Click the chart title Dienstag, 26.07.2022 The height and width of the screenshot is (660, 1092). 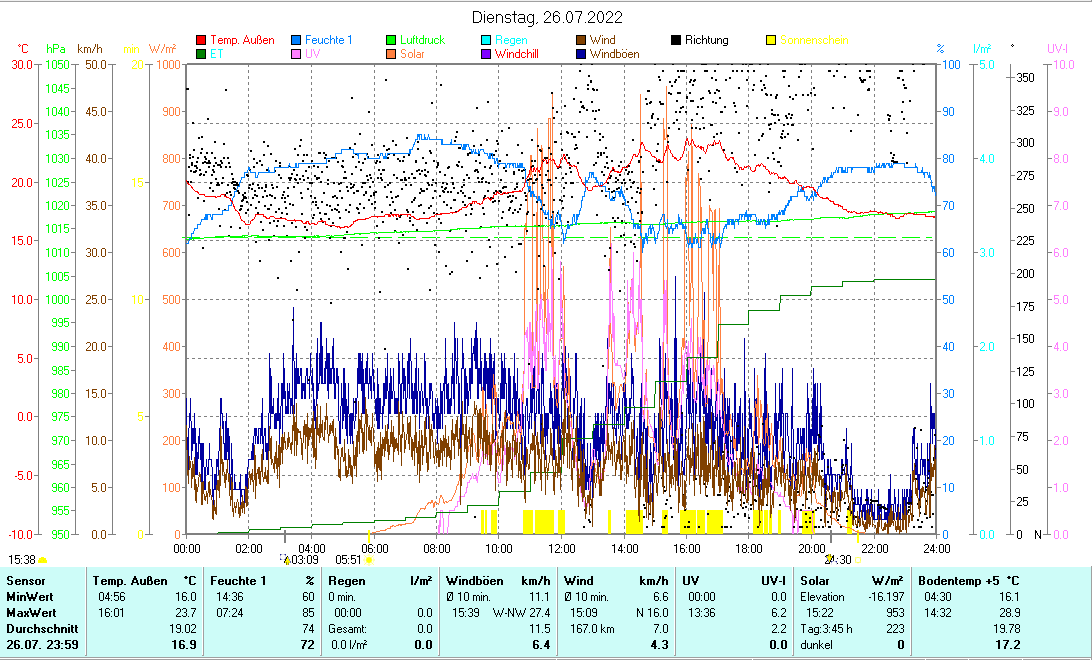click(x=546, y=17)
